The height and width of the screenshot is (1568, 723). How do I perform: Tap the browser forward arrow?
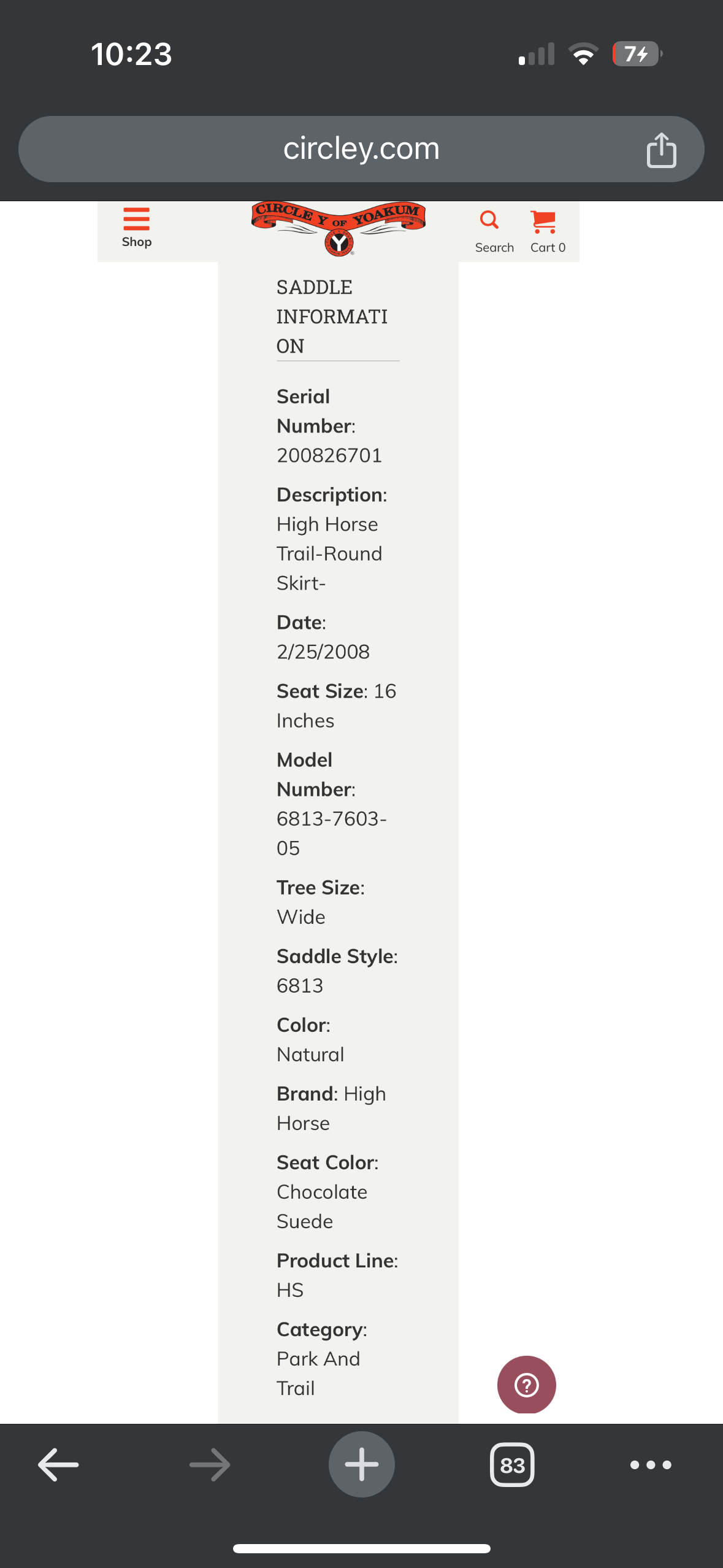coord(210,1465)
